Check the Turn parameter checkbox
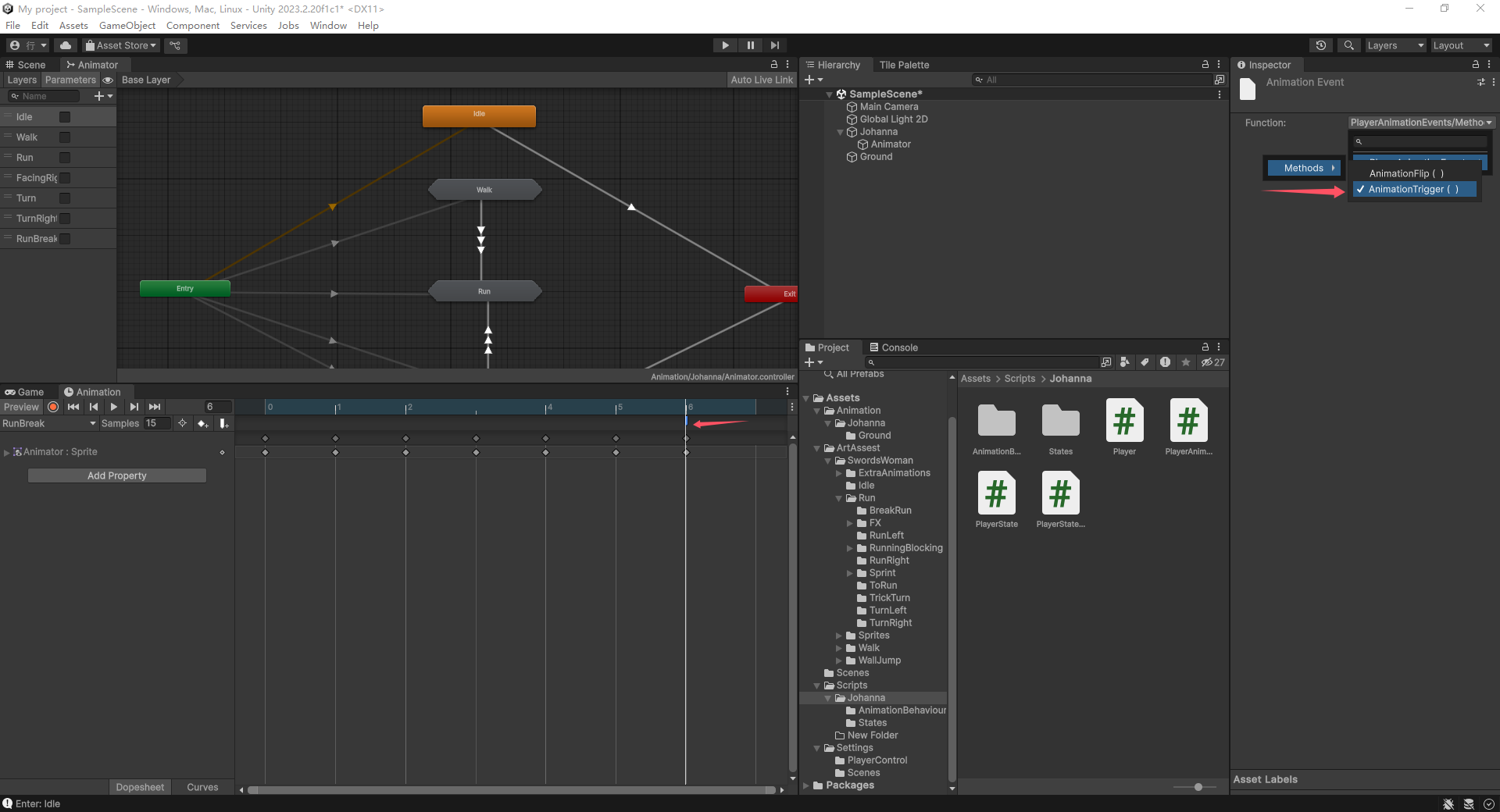This screenshot has height=812, width=1500. point(65,198)
